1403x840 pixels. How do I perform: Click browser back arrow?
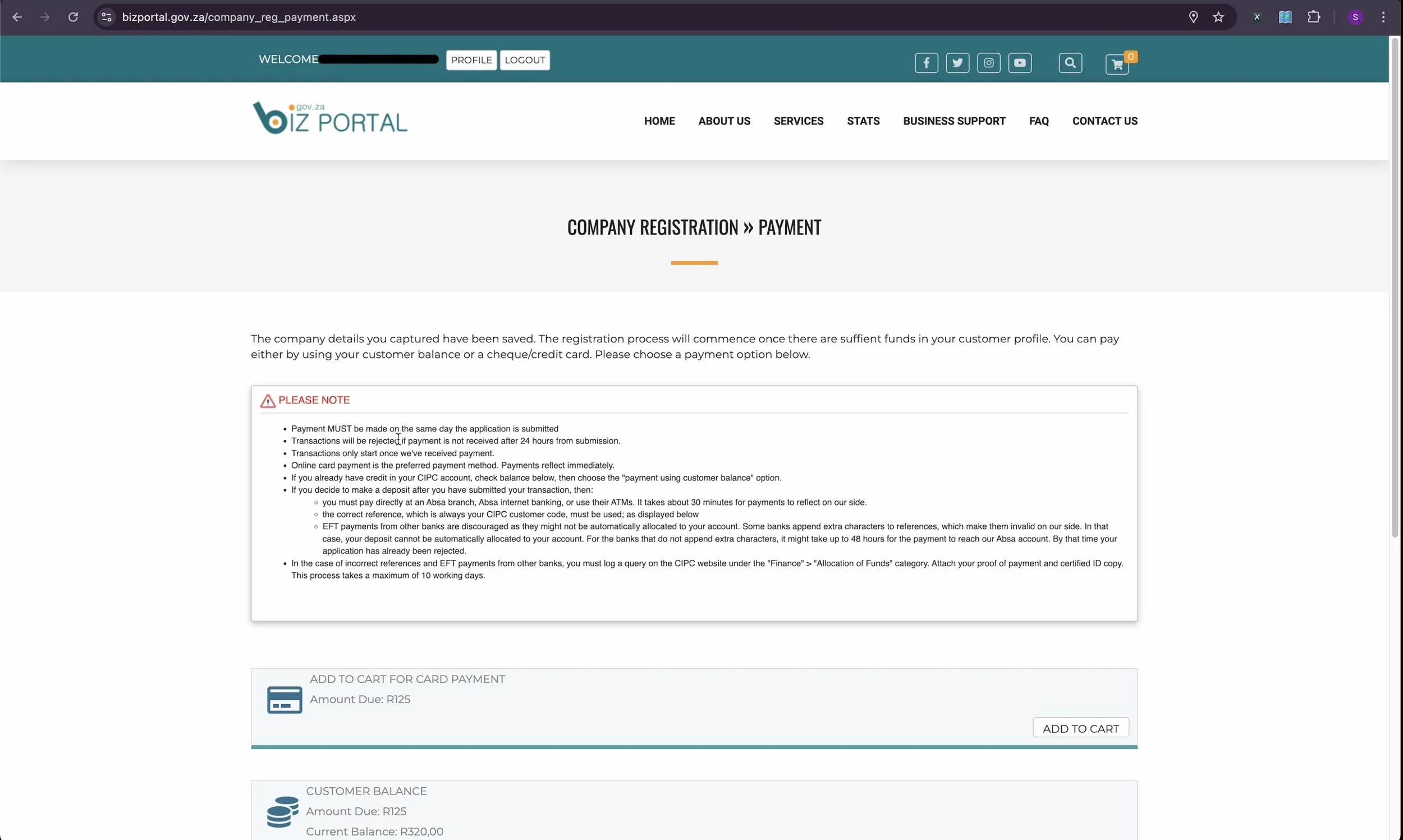tap(17, 17)
